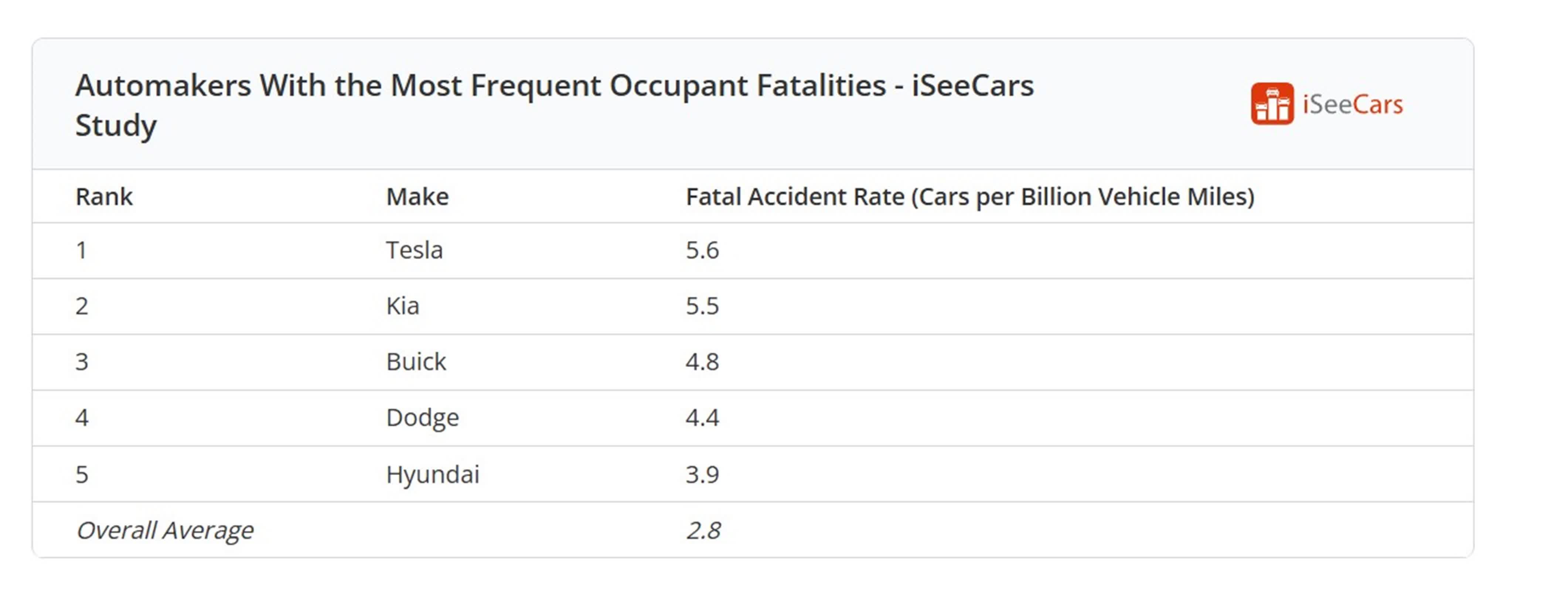Click the Kia make cell
Viewport: 1568px width, 591px height.
[402, 305]
